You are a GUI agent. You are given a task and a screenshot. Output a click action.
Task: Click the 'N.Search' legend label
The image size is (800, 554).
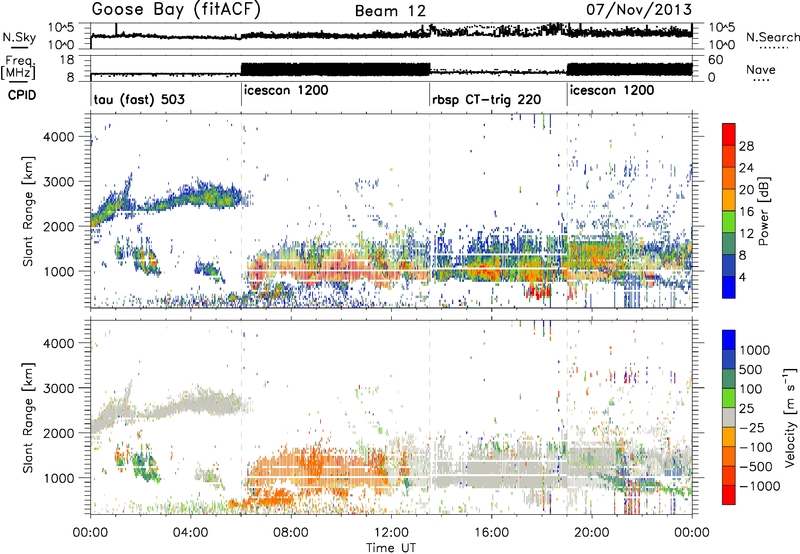772,37
